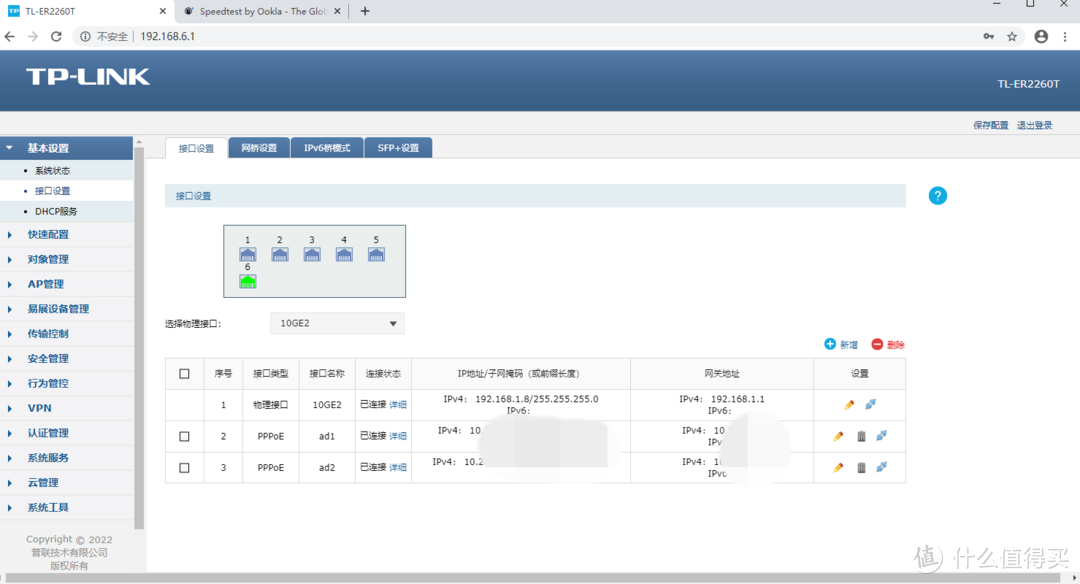Screen dimensions: 1080x584
Task: Expand the AP管理 sidebar section
Action: click(46, 284)
